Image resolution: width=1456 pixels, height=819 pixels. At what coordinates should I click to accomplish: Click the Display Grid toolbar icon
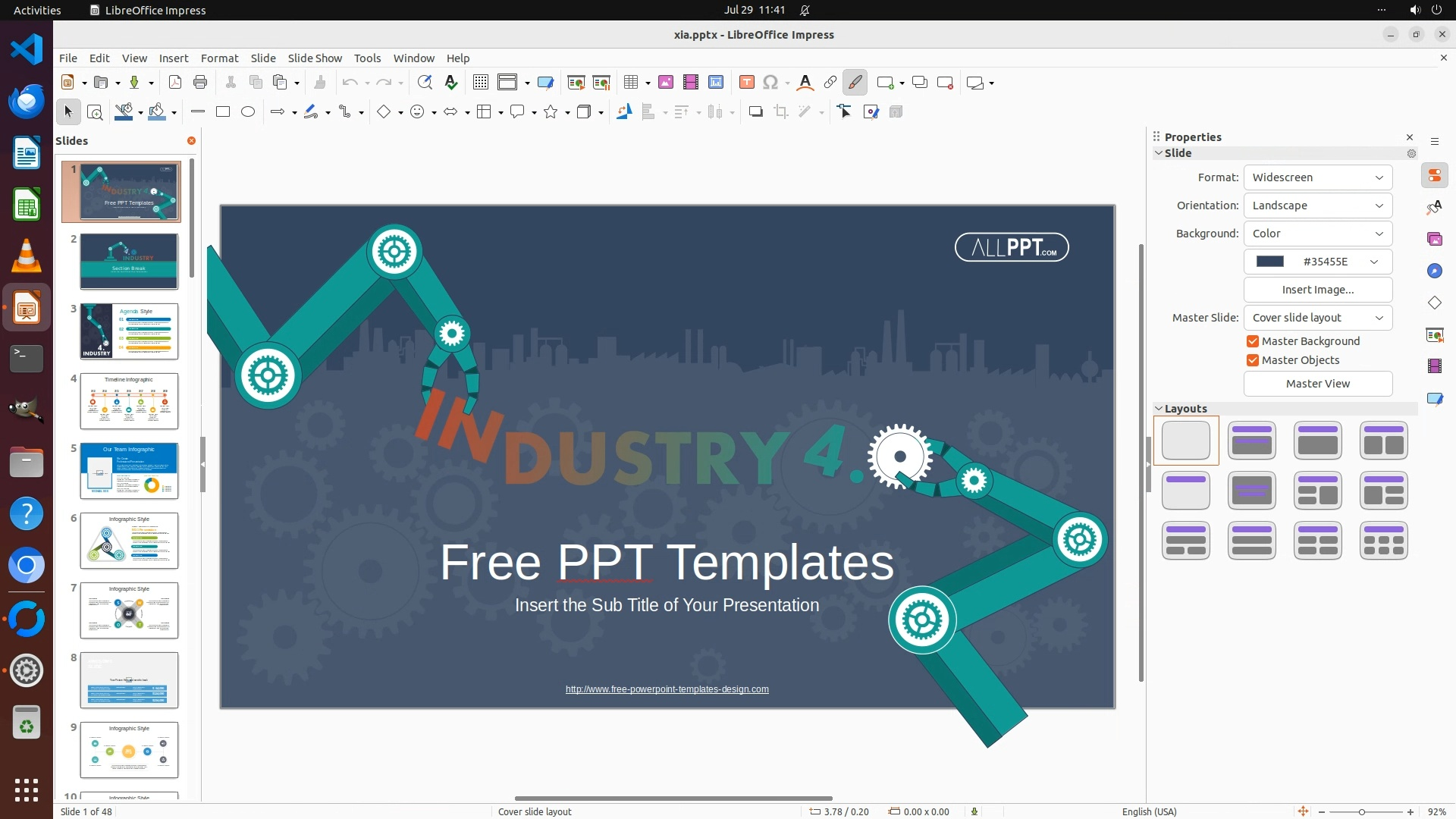(480, 83)
